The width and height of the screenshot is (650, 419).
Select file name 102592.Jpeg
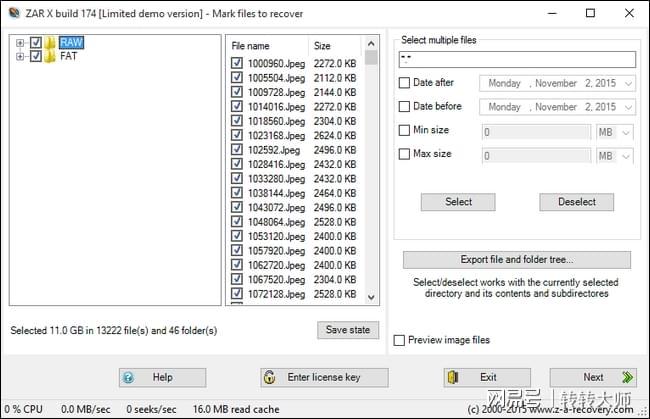(274, 150)
